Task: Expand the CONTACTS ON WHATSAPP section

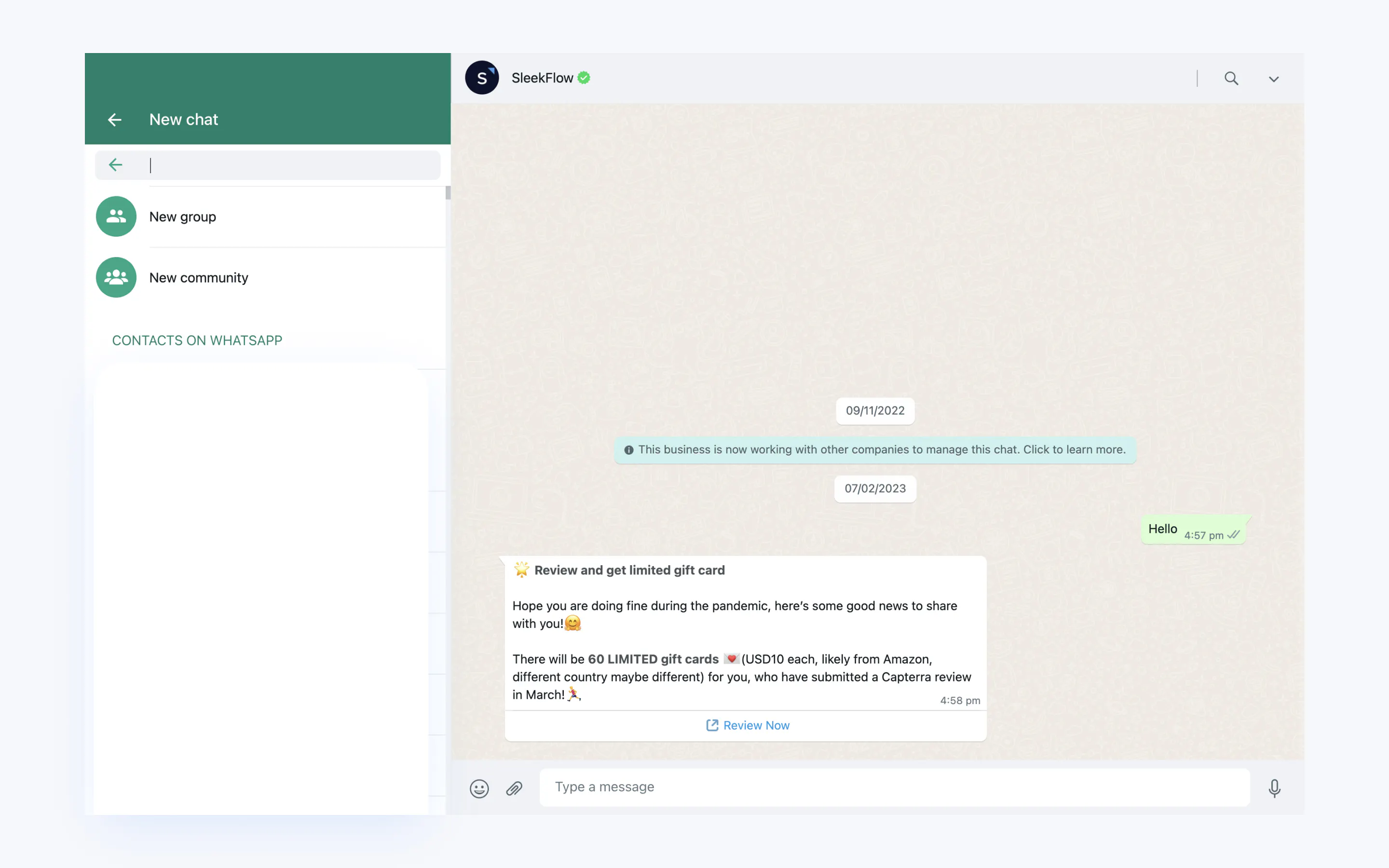Action: (x=197, y=339)
